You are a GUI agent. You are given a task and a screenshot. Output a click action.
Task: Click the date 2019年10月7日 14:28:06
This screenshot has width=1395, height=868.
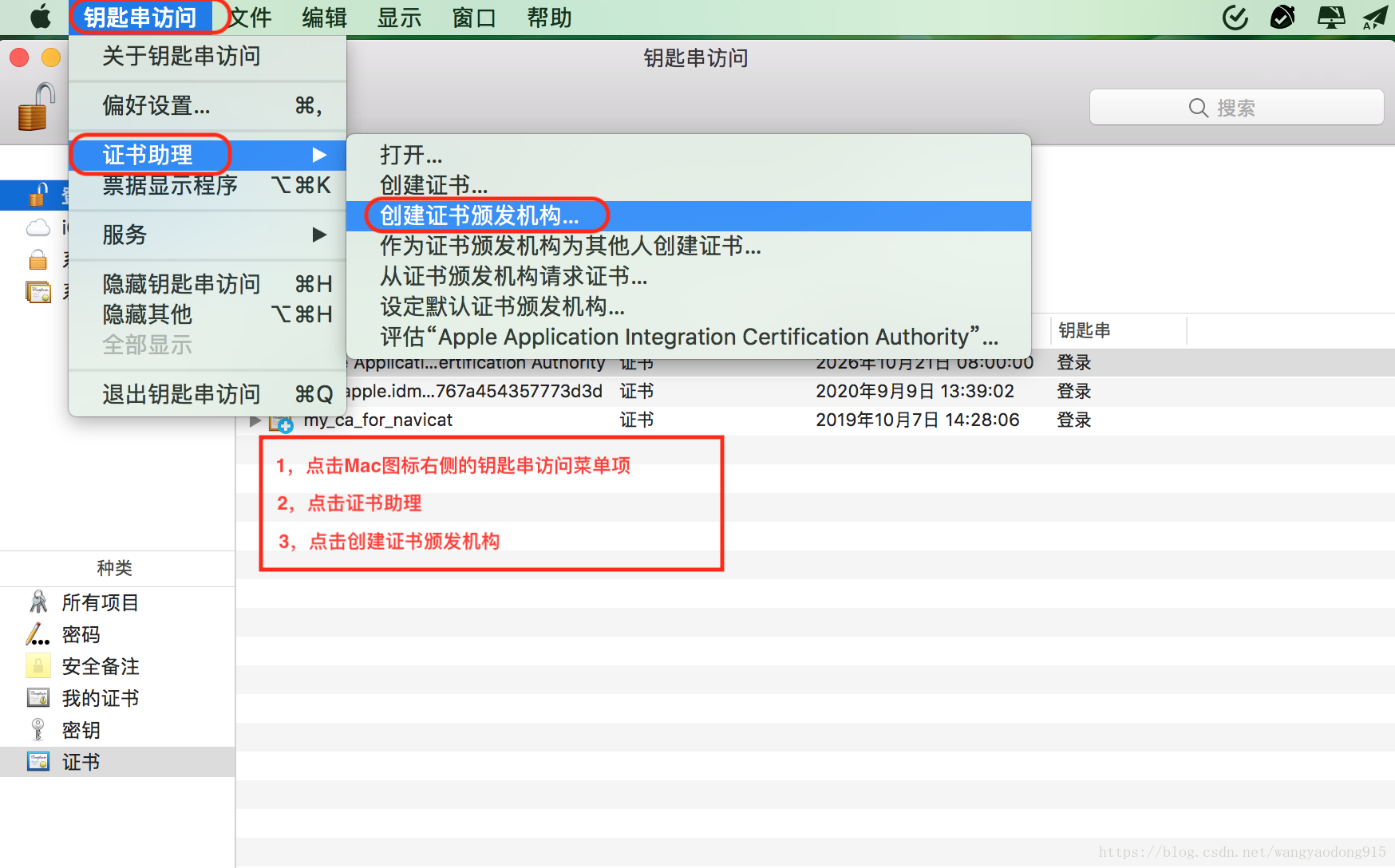click(x=917, y=420)
